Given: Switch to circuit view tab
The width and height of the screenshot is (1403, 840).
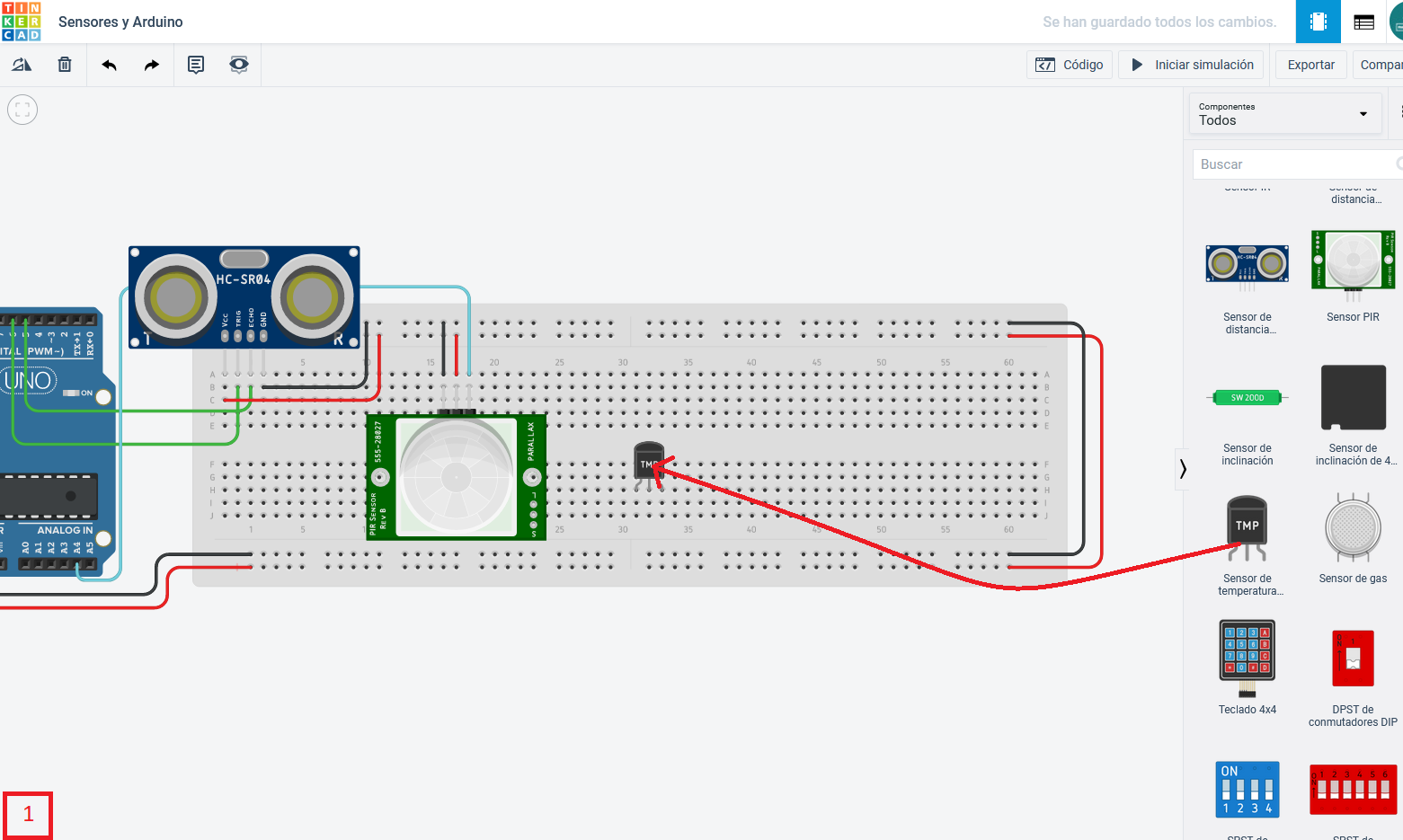Looking at the screenshot, I should (1318, 22).
